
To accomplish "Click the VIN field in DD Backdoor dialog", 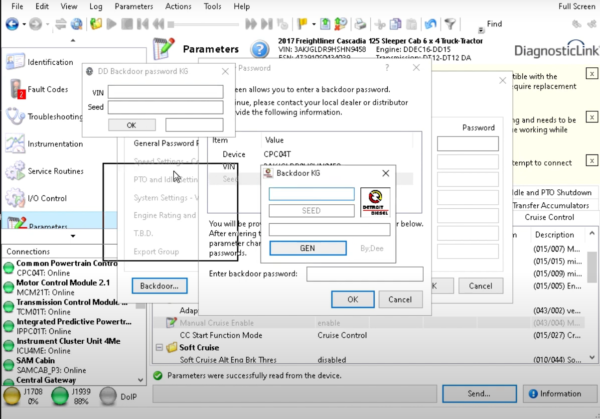I will pyautogui.click(x=164, y=92).
